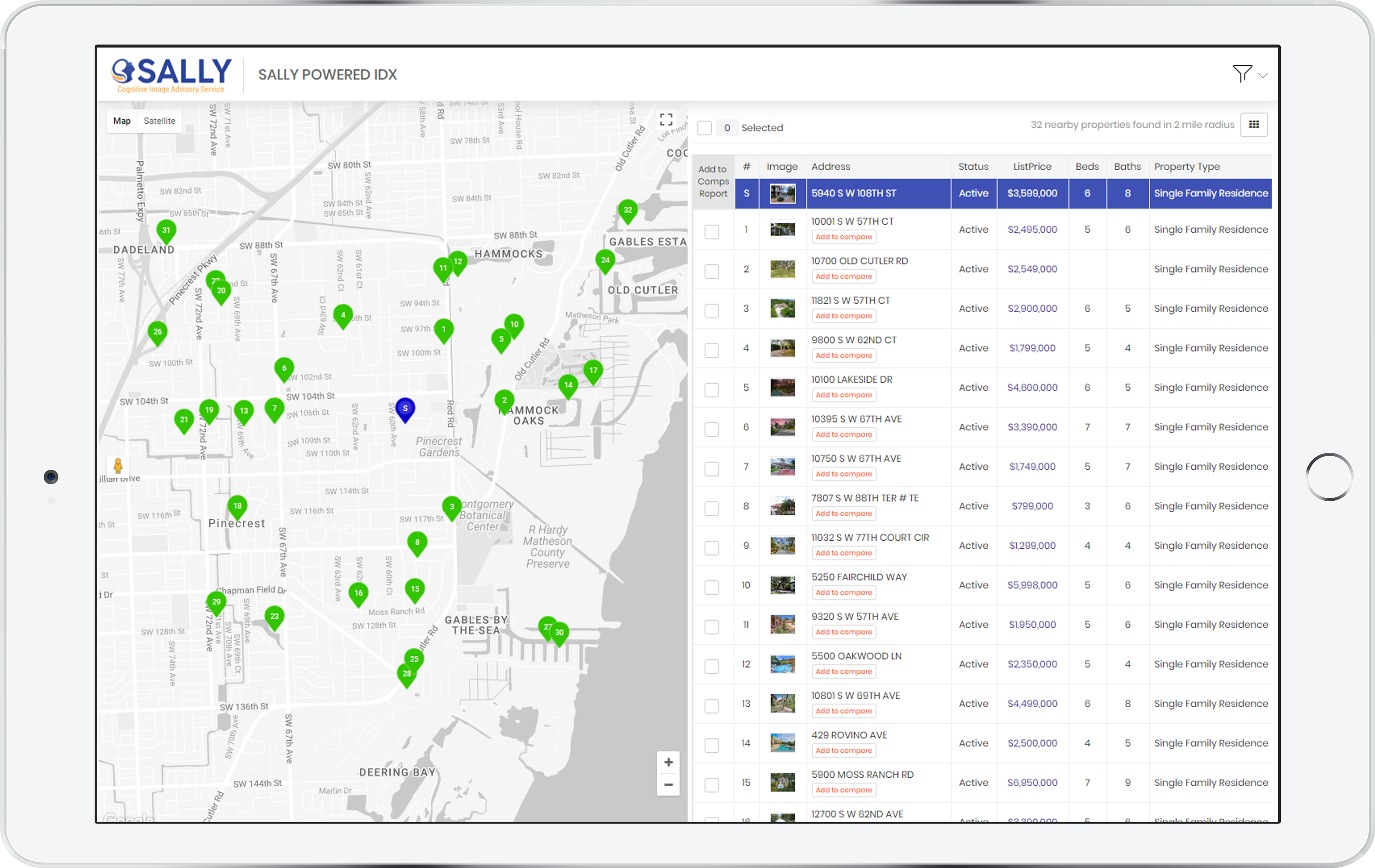Sort by the ListPrice column header

(x=1032, y=167)
